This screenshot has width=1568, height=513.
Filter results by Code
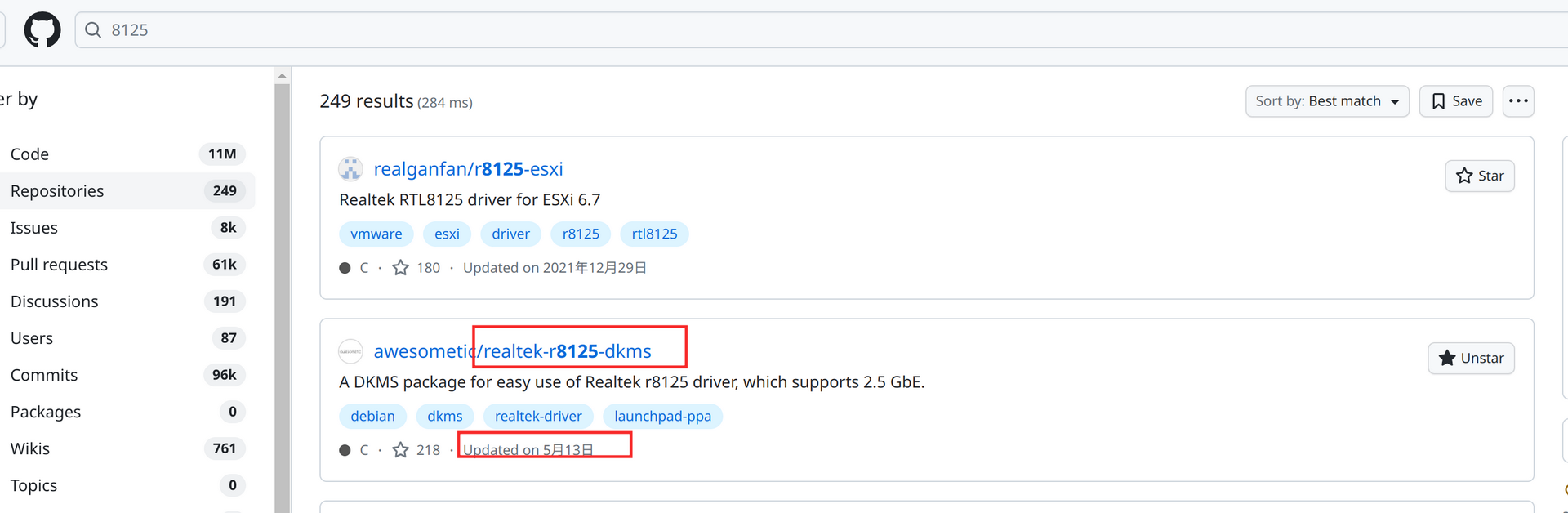(x=30, y=154)
